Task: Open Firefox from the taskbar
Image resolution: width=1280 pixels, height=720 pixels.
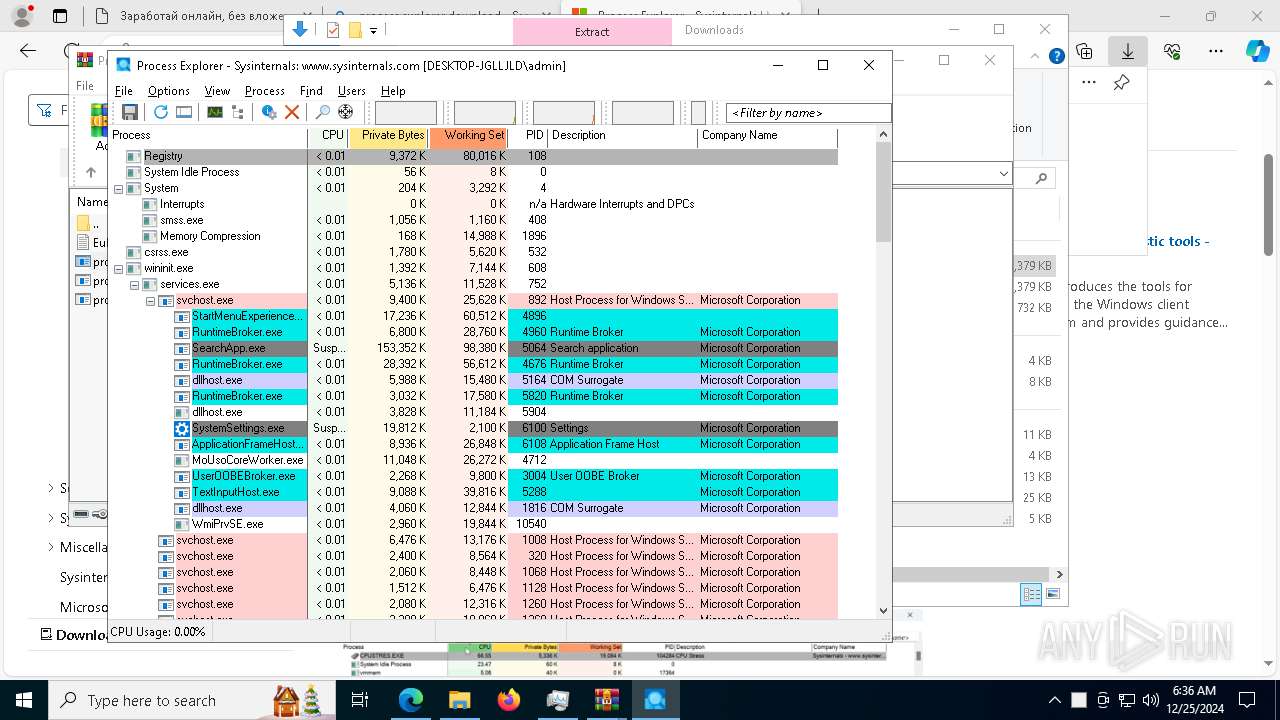Action: 509,700
